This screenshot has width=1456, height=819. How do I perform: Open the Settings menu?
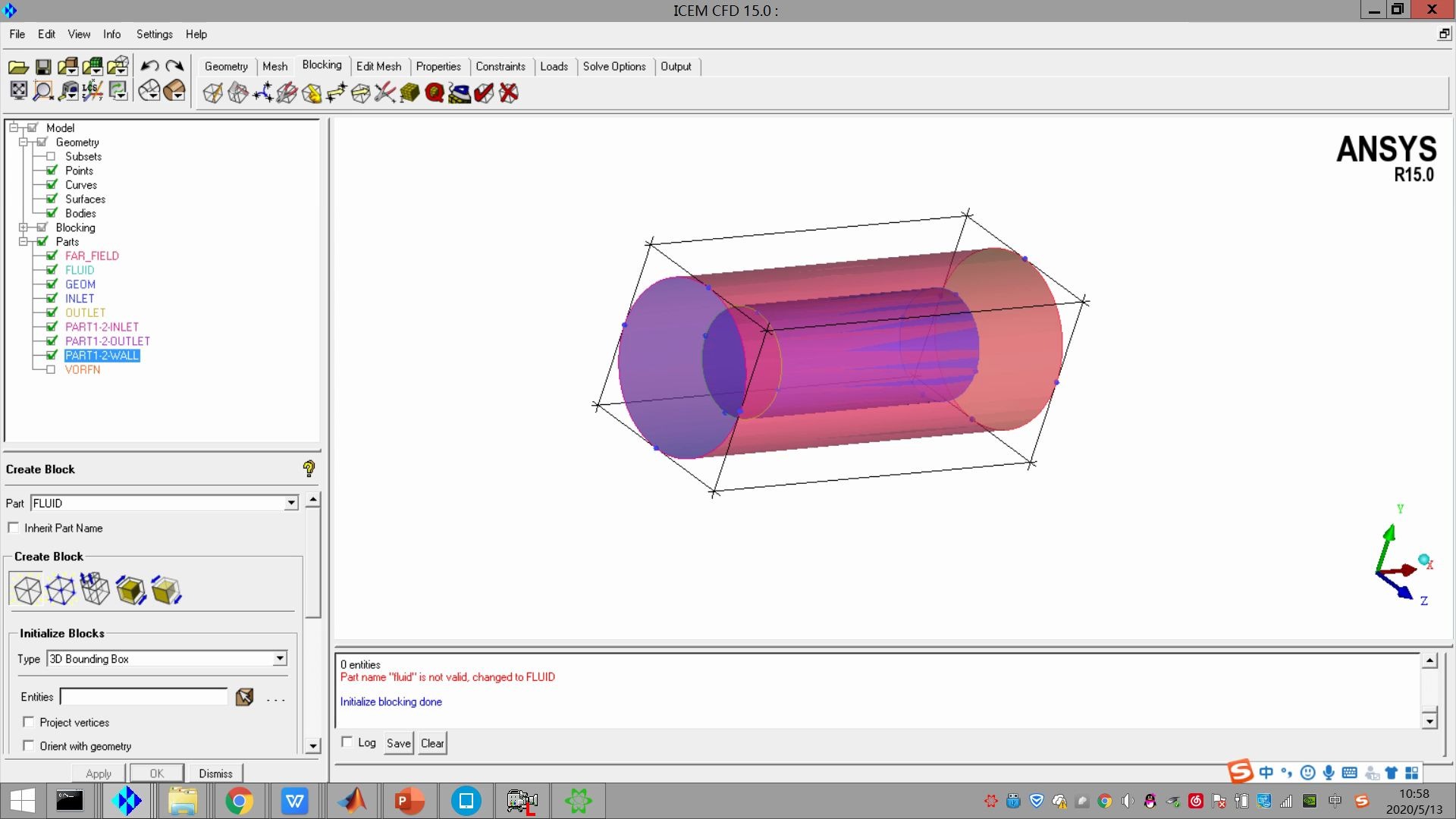154,34
